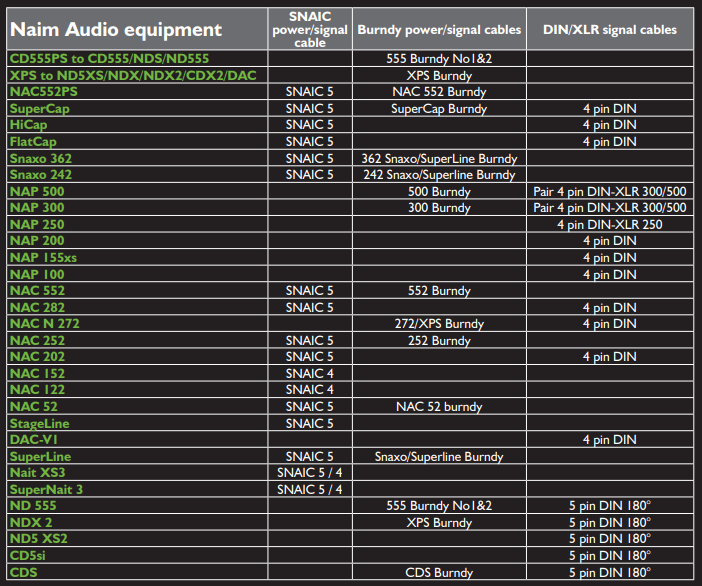Image resolution: width=702 pixels, height=586 pixels.
Task: Select the "DIN/XLR signal cables" column header
Action: click(x=610, y=30)
